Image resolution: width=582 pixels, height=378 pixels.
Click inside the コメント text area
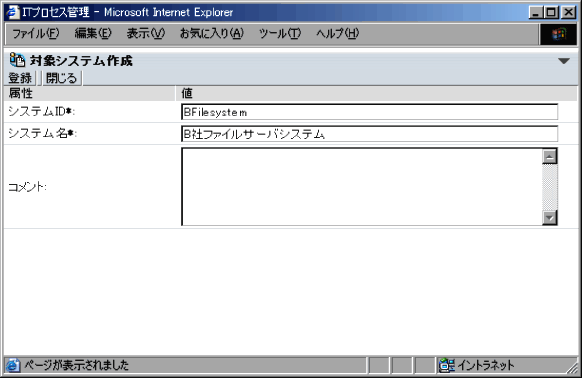[362, 187]
